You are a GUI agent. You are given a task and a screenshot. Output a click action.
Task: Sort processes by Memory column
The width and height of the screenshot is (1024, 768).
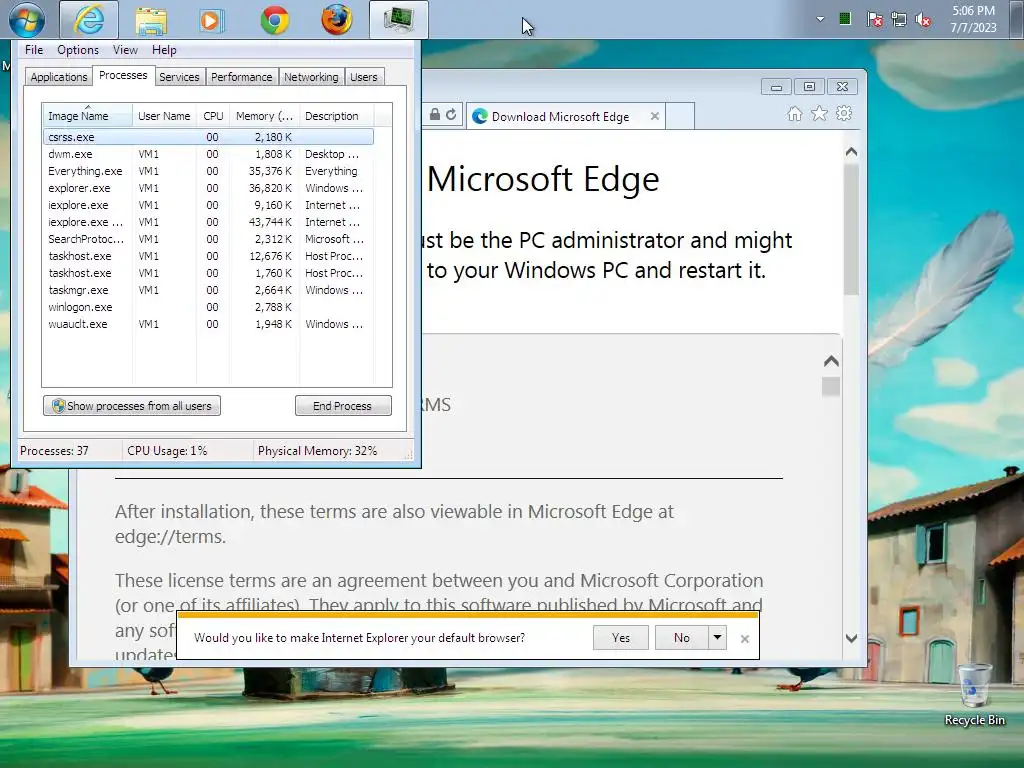[x=264, y=116]
